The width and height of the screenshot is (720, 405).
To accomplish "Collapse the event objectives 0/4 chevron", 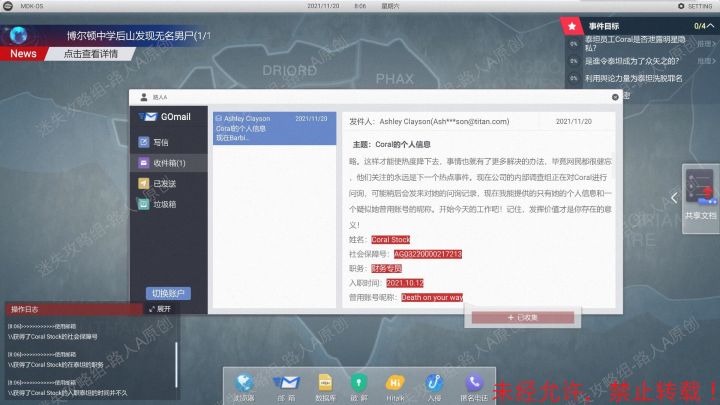I will pos(710,26).
